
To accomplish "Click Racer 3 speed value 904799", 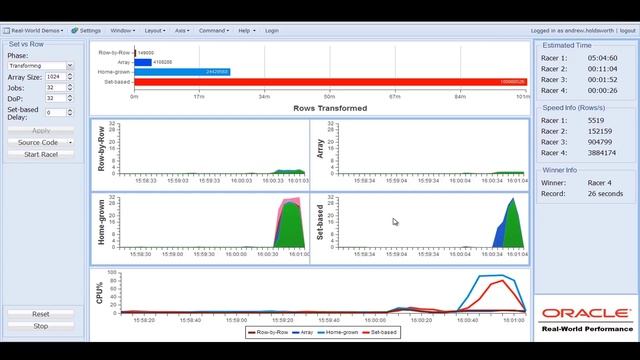I will 600,142.
